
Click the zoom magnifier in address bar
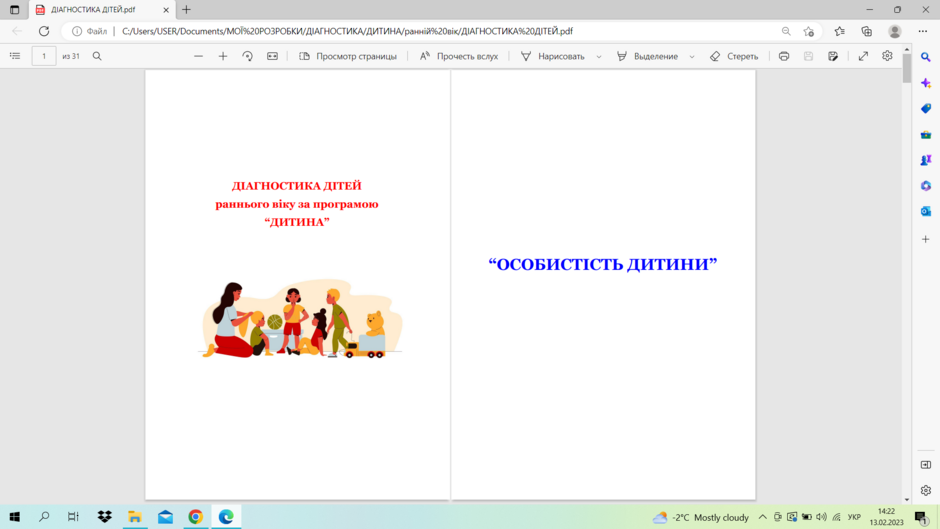tap(786, 31)
